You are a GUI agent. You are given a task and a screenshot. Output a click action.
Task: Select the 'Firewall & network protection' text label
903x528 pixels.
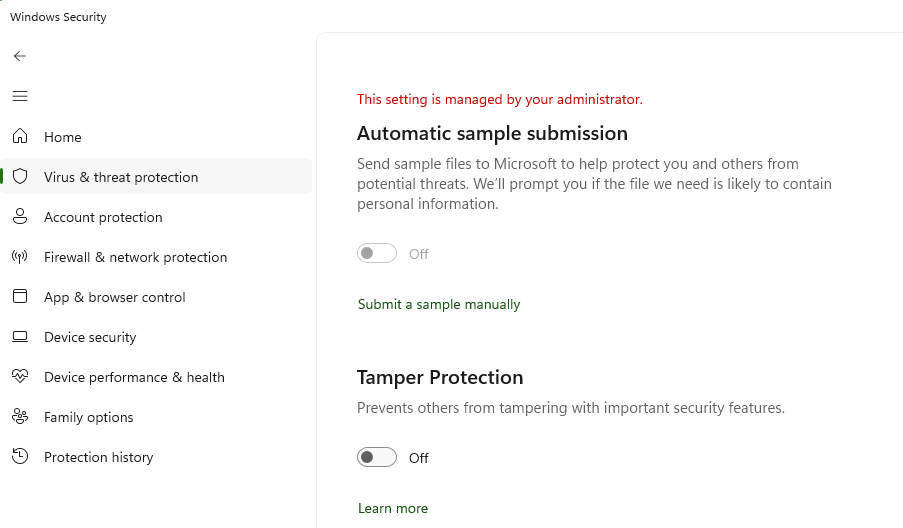(x=135, y=257)
